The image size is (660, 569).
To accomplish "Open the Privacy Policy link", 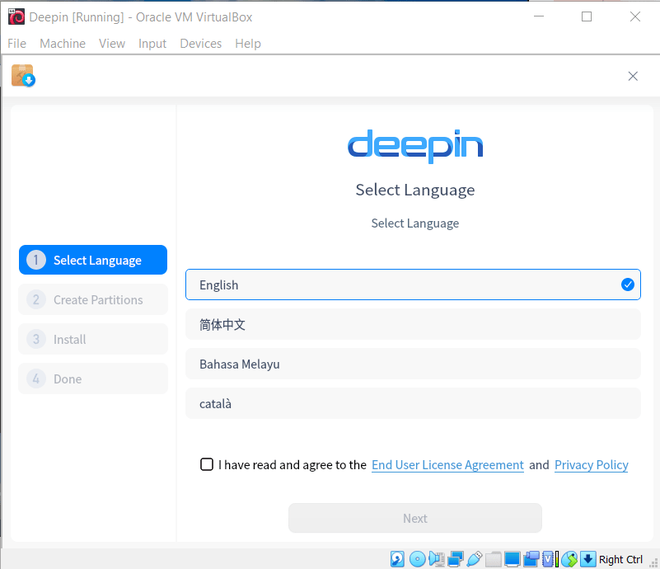I will (591, 465).
